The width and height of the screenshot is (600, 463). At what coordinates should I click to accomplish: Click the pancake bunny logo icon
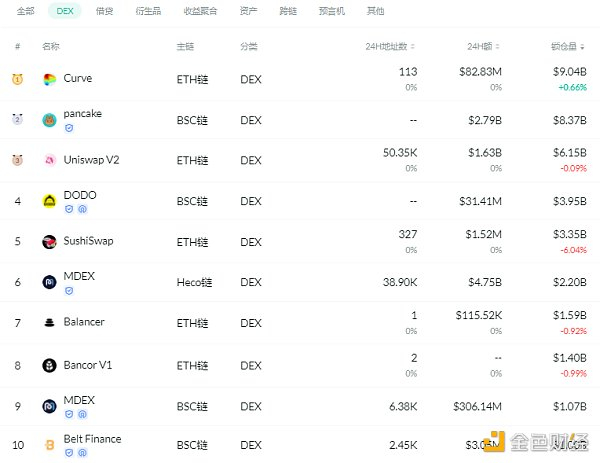(49, 120)
